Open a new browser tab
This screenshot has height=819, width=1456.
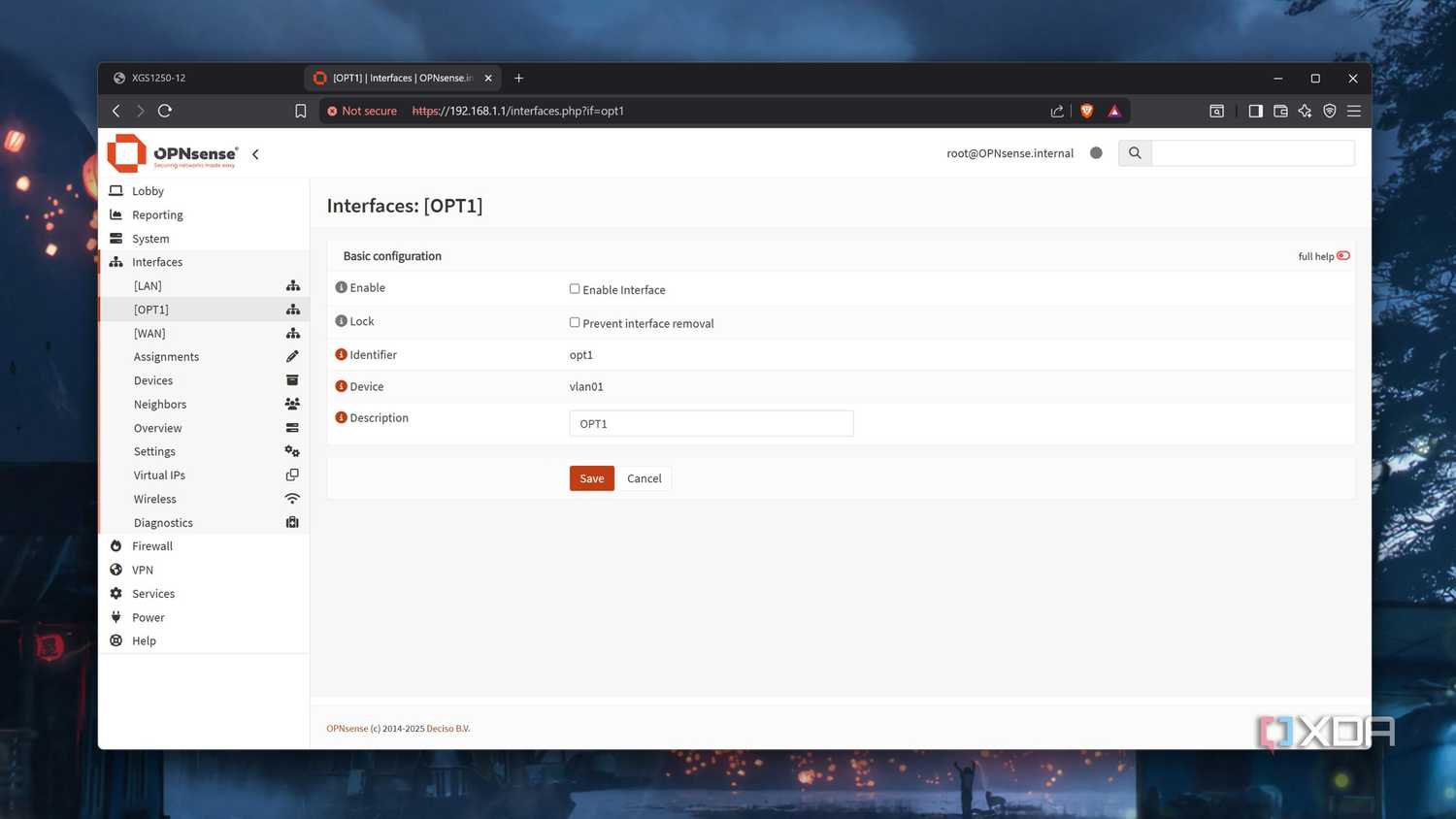[x=518, y=78]
